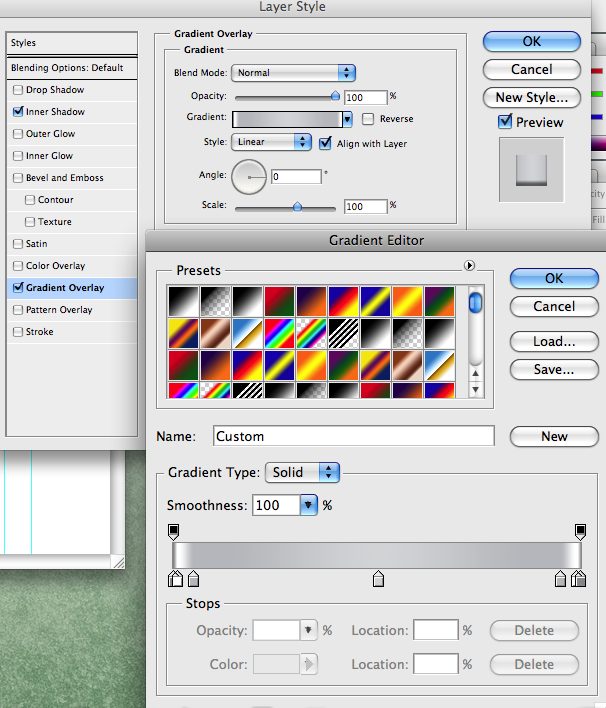Select Blending Options: Default in the list
606x708 pixels.
72,68
